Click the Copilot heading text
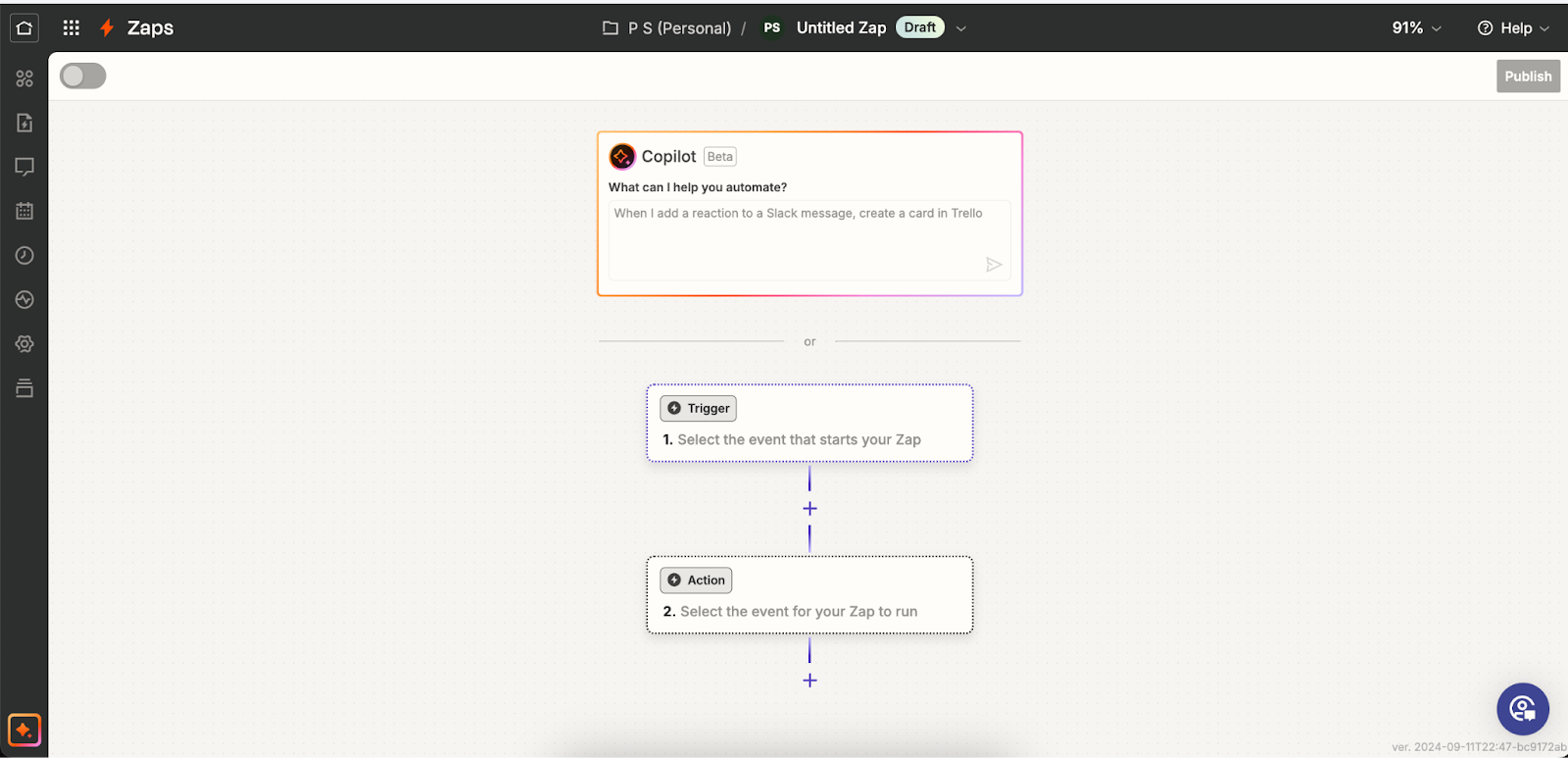Image resolution: width=1568 pixels, height=758 pixels. (x=669, y=156)
